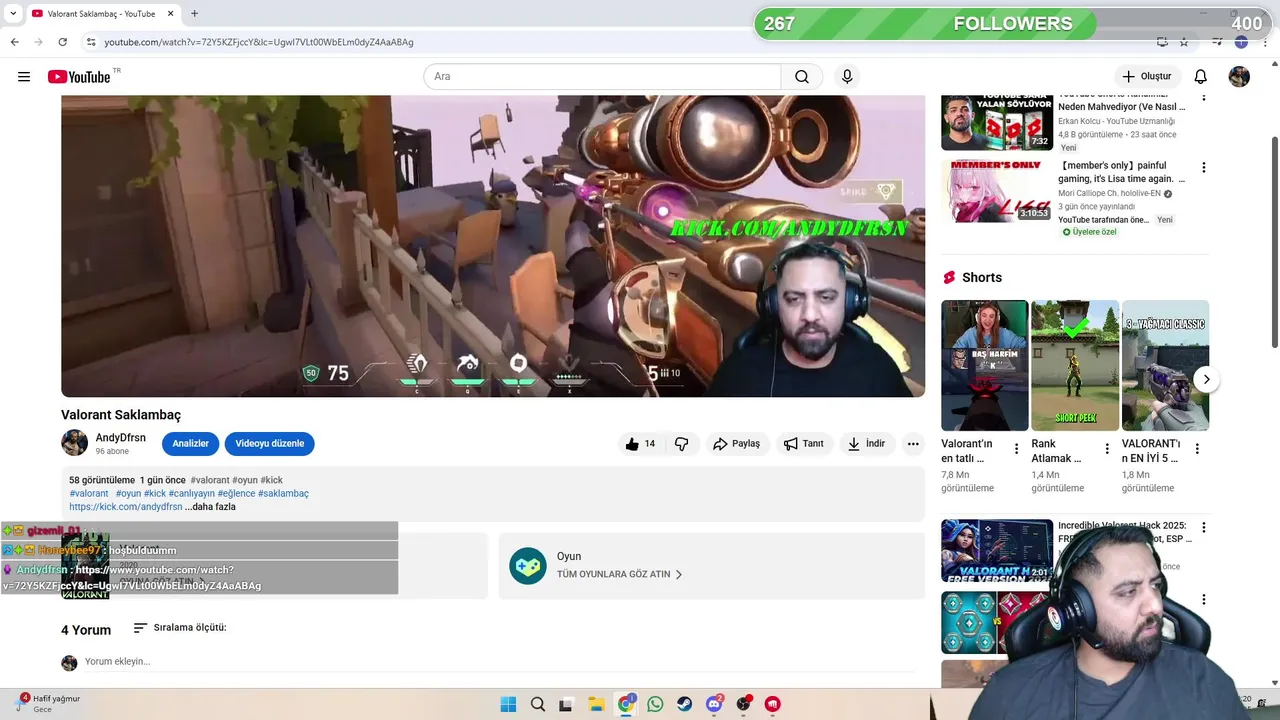Open options for the Mori Calliope video
The height and width of the screenshot is (720, 1280).
(x=1204, y=168)
